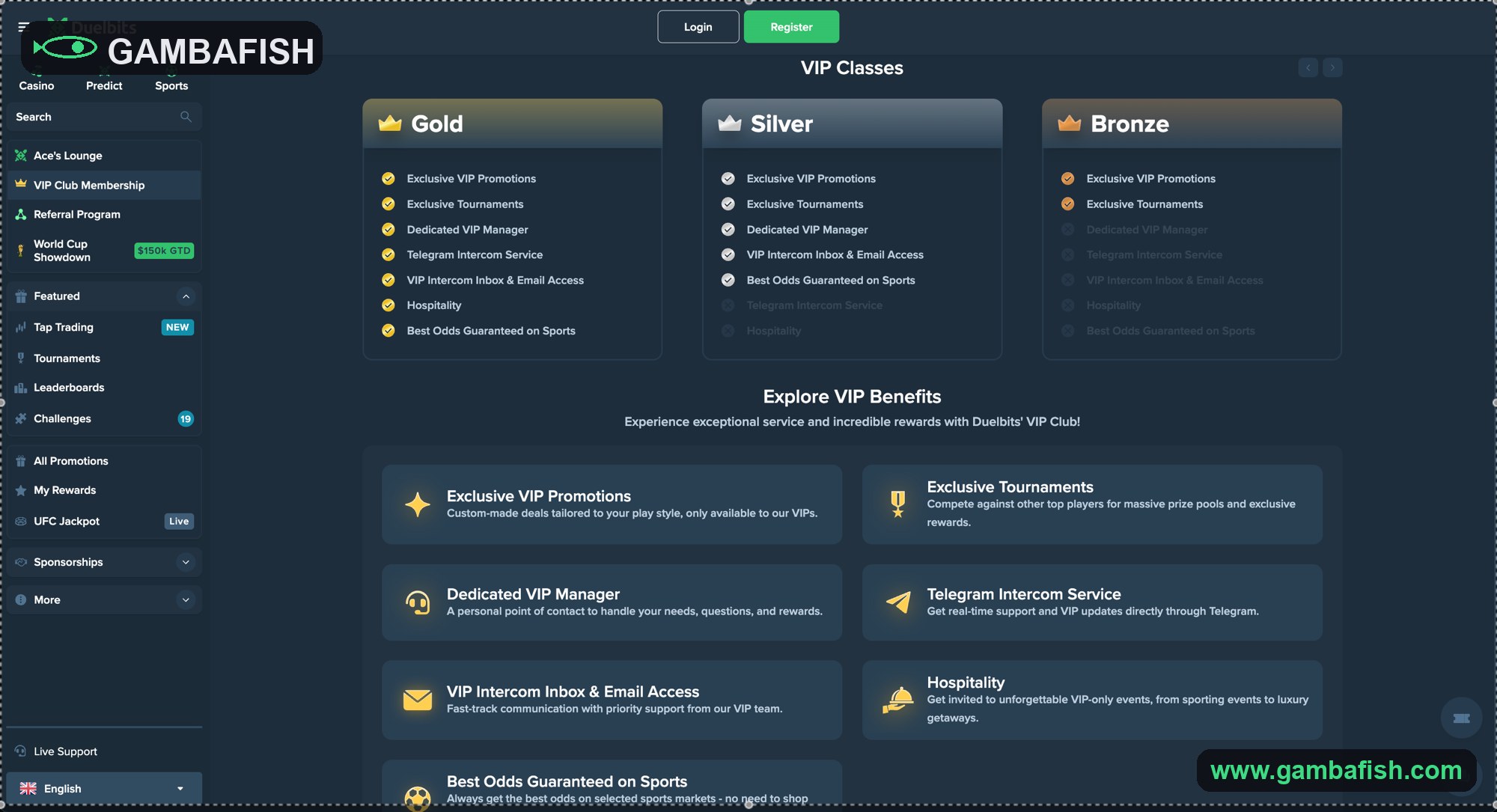Click the Exclusive Tournaments medal icon
The width and height of the screenshot is (1497, 812).
tap(898, 504)
